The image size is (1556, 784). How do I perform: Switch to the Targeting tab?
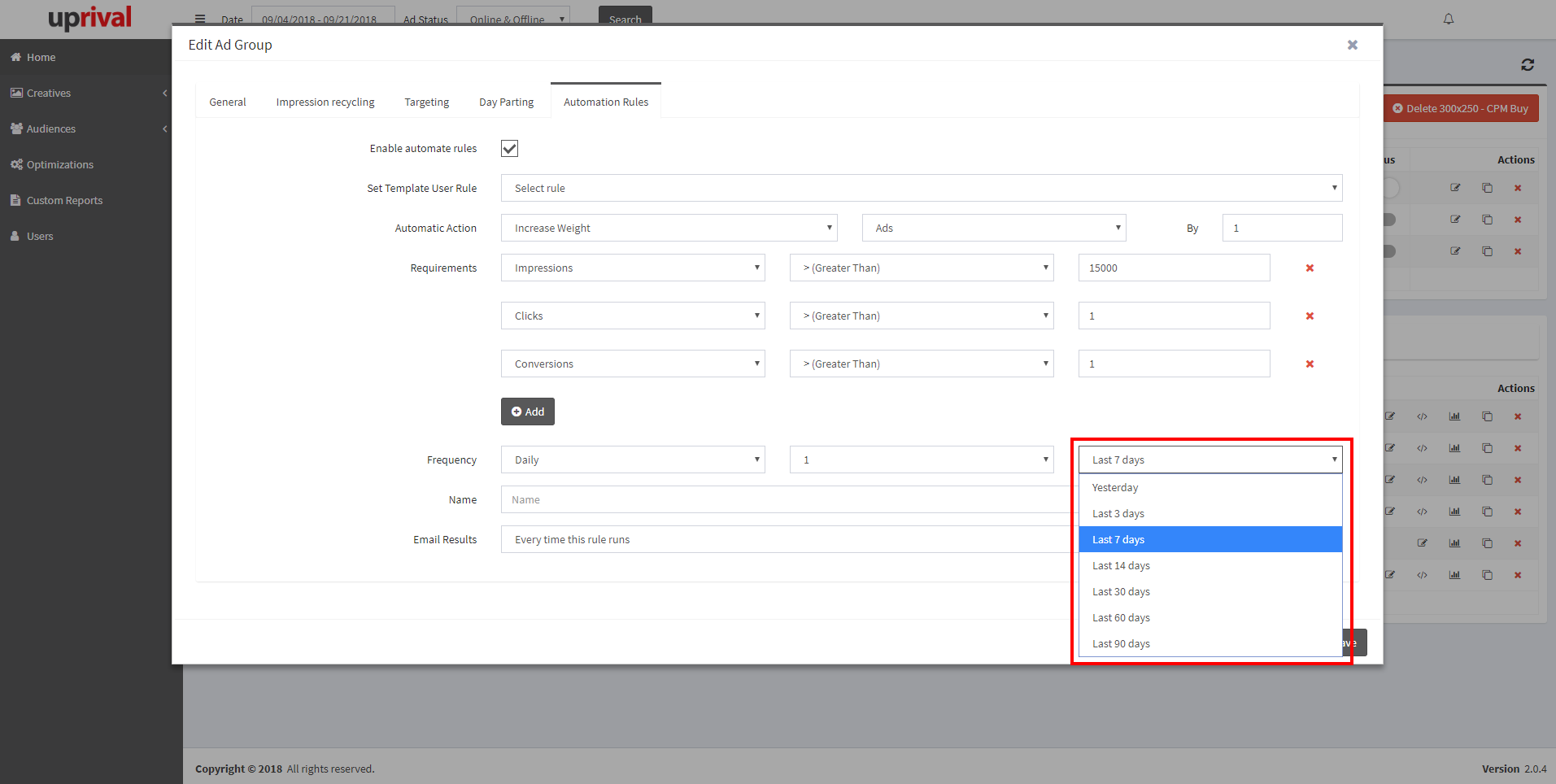(427, 102)
